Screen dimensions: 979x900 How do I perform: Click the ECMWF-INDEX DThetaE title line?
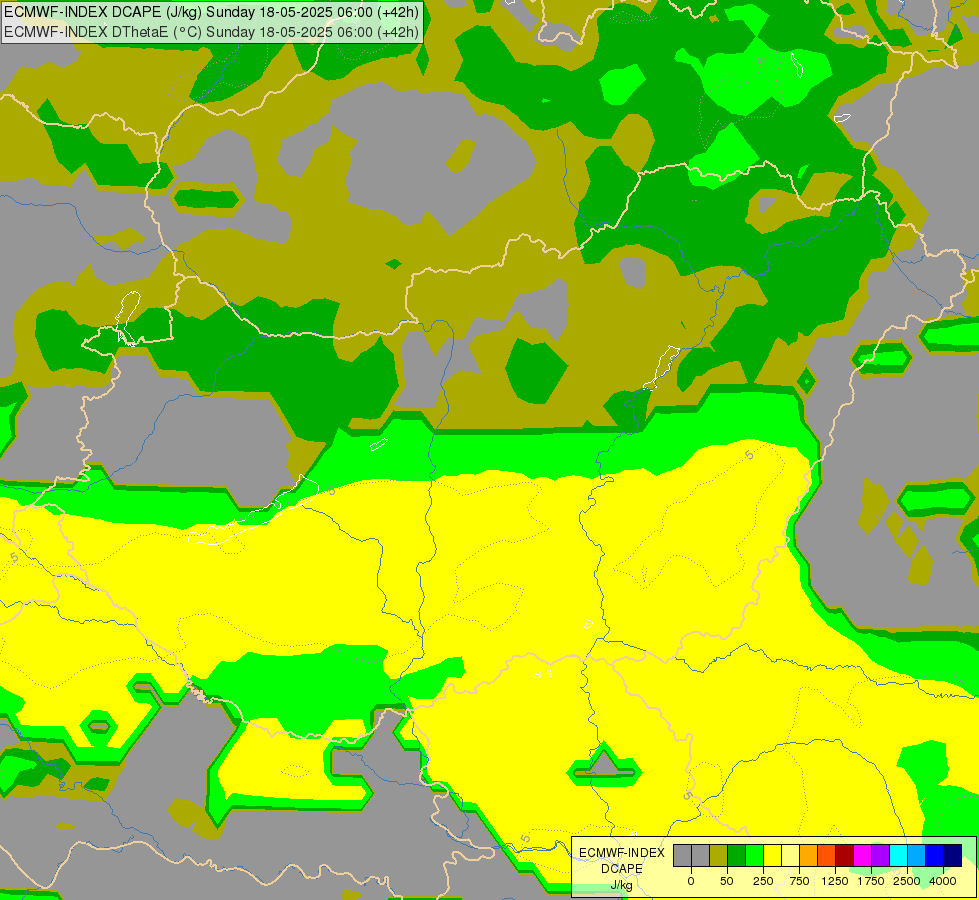click(x=211, y=32)
